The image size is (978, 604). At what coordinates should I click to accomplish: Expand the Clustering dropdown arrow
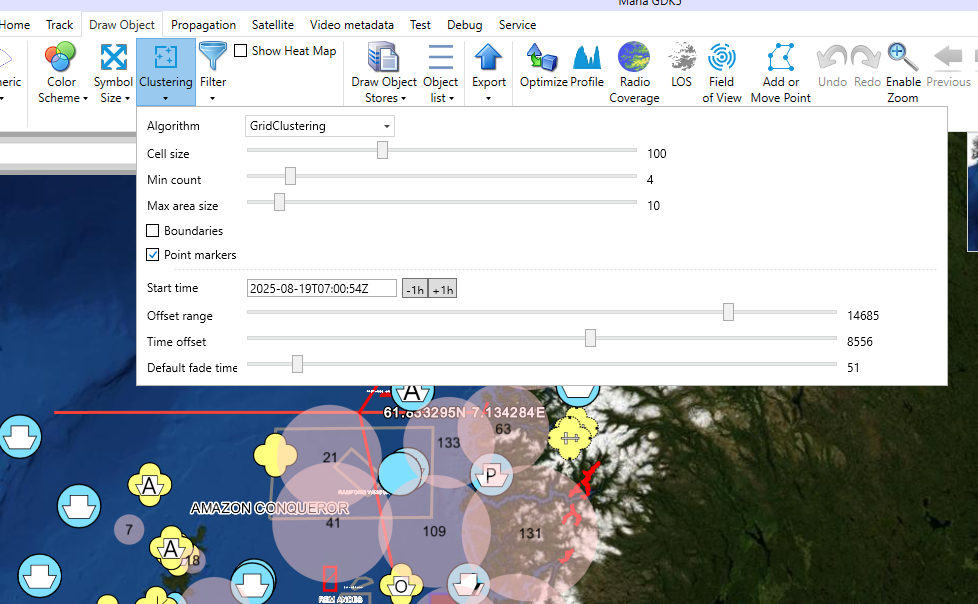point(165,99)
